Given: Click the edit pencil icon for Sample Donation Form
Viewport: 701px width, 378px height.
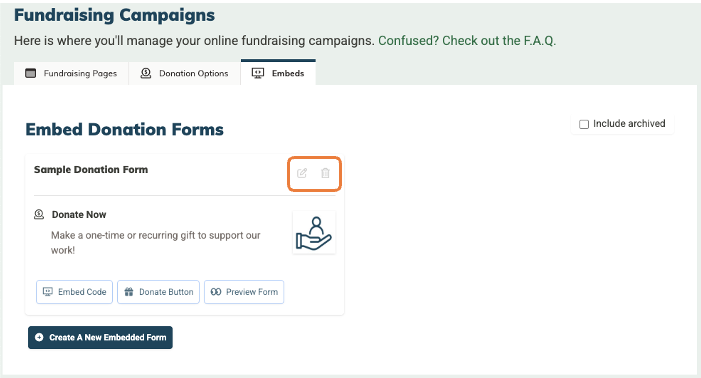Looking at the screenshot, I should coord(302,173).
